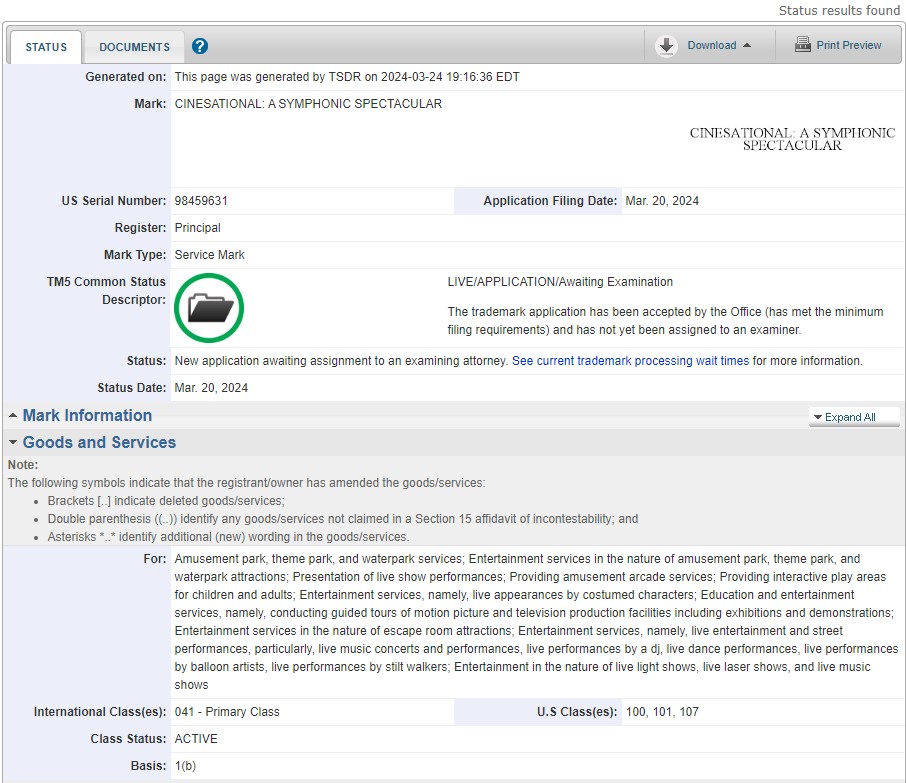The image size is (906, 783).
Task: Click the triangle beside Goods and Services heading
Action: 13,443
